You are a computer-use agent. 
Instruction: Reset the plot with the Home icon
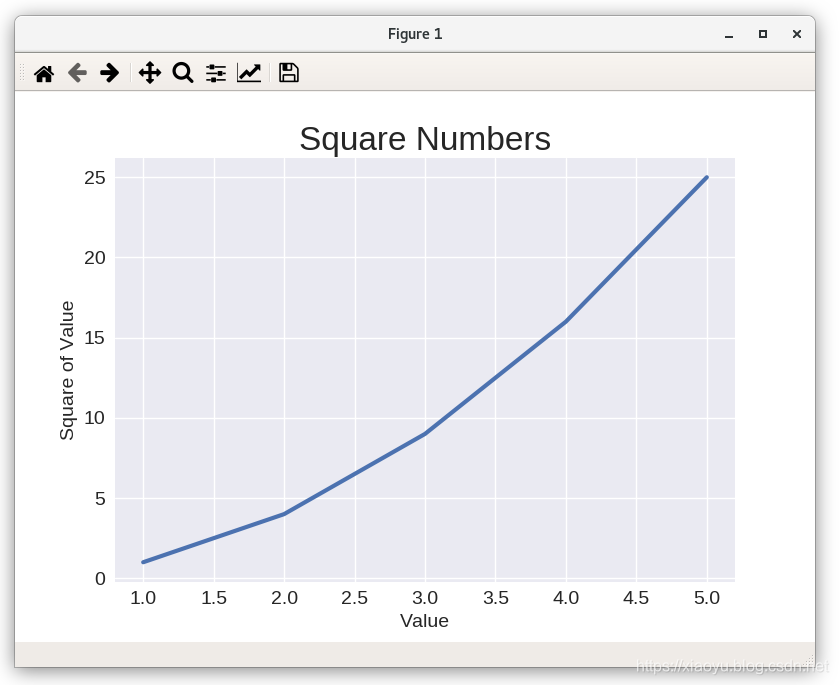(44, 73)
